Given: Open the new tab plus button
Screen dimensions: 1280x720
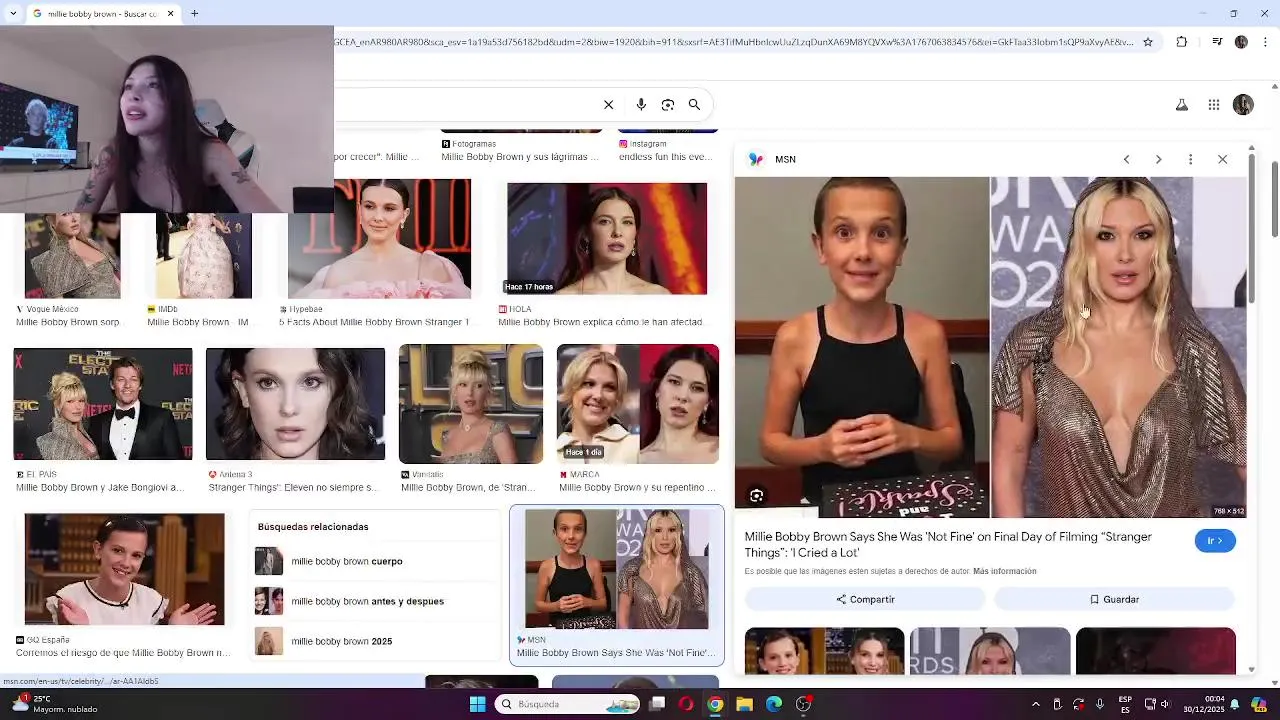Looking at the screenshot, I should pos(195,14).
